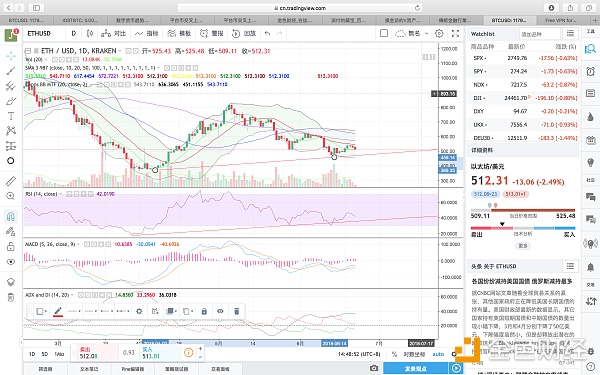The width and height of the screenshot is (600, 375).
Task: Click the undo arrow in top toolbar
Action: tap(267, 34)
